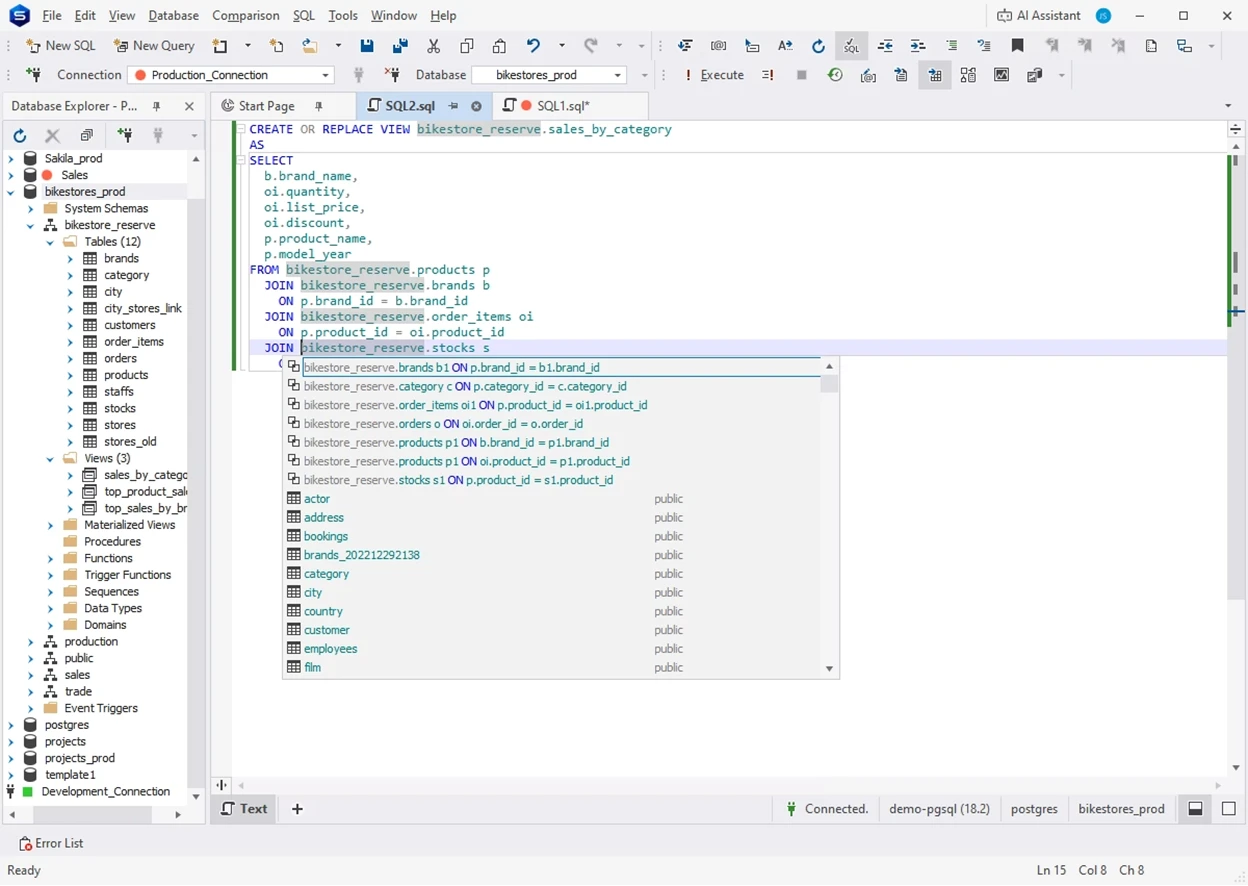Image resolution: width=1248 pixels, height=886 pixels.
Task: Toggle the SQL syntax check icon
Action: pyautogui.click(x=851, y=46)
